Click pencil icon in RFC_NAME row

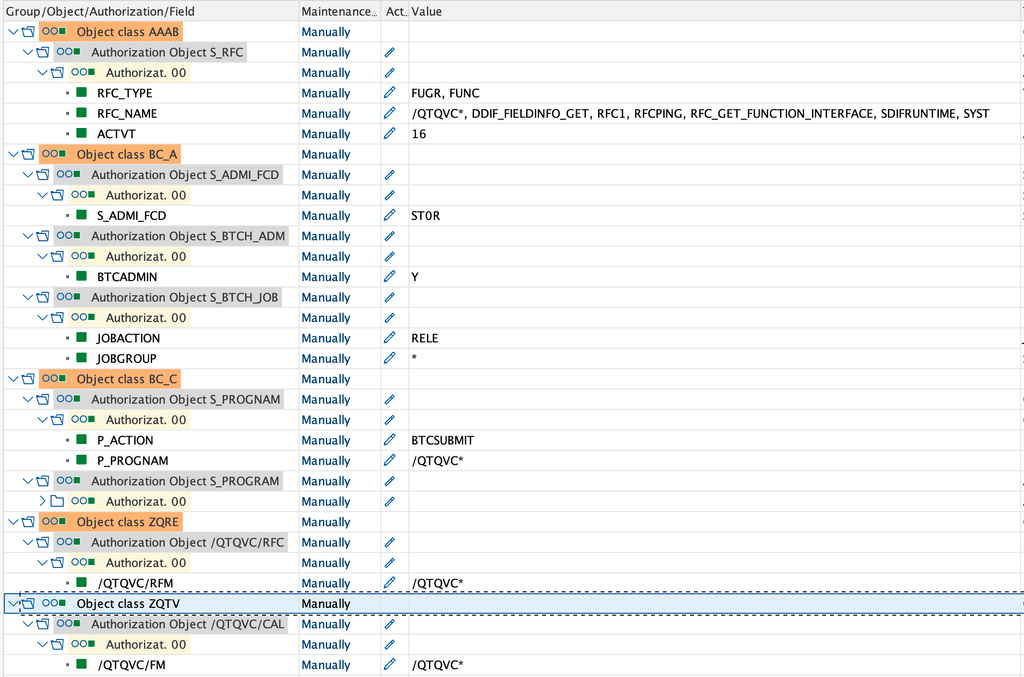(x=390, y=113)
